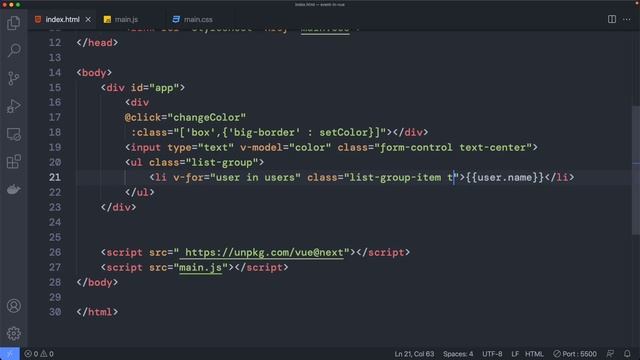Click on @click="changeColor" attribute

click(185, 118)
